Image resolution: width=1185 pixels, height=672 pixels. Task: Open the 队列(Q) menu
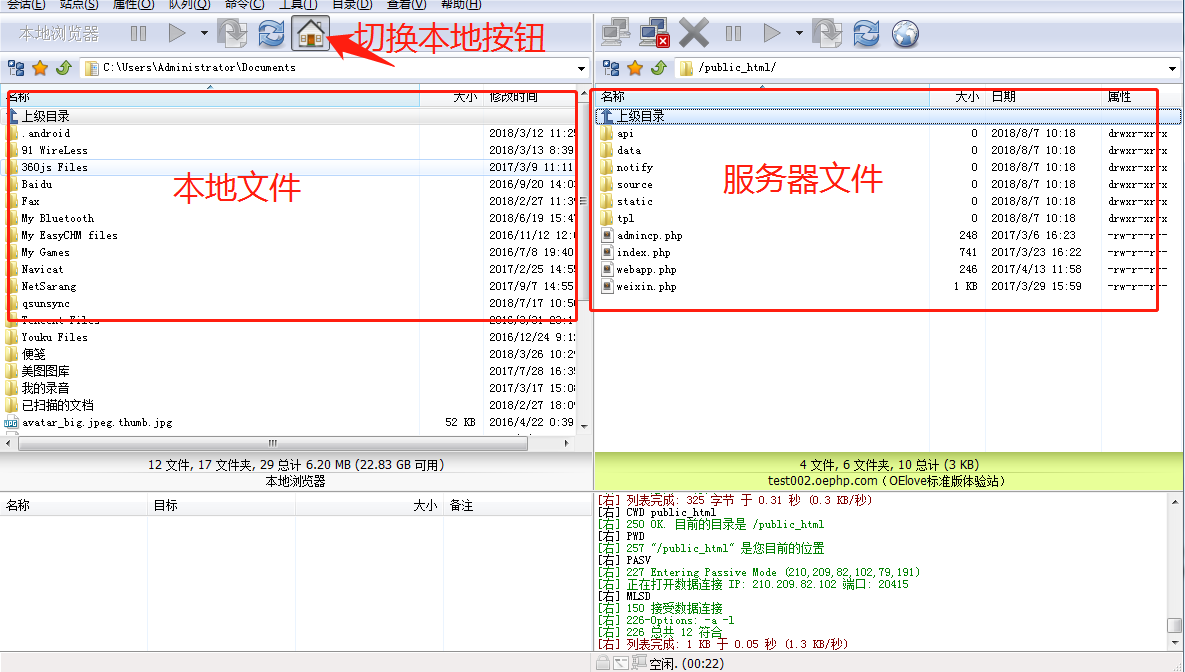coord(189,5)
